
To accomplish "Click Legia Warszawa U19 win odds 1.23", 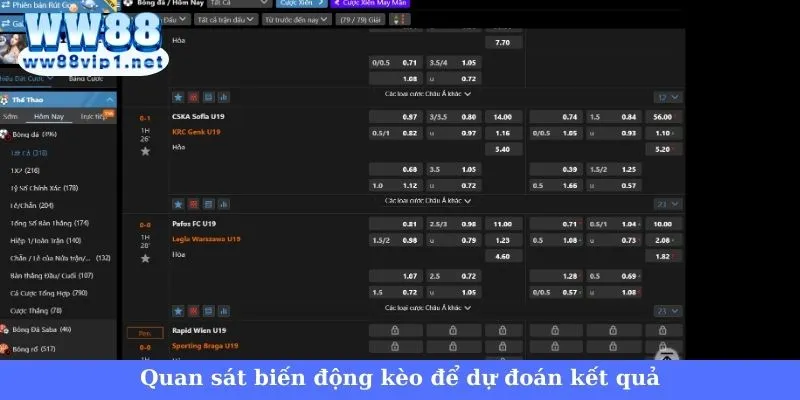I will pos(504,240).
